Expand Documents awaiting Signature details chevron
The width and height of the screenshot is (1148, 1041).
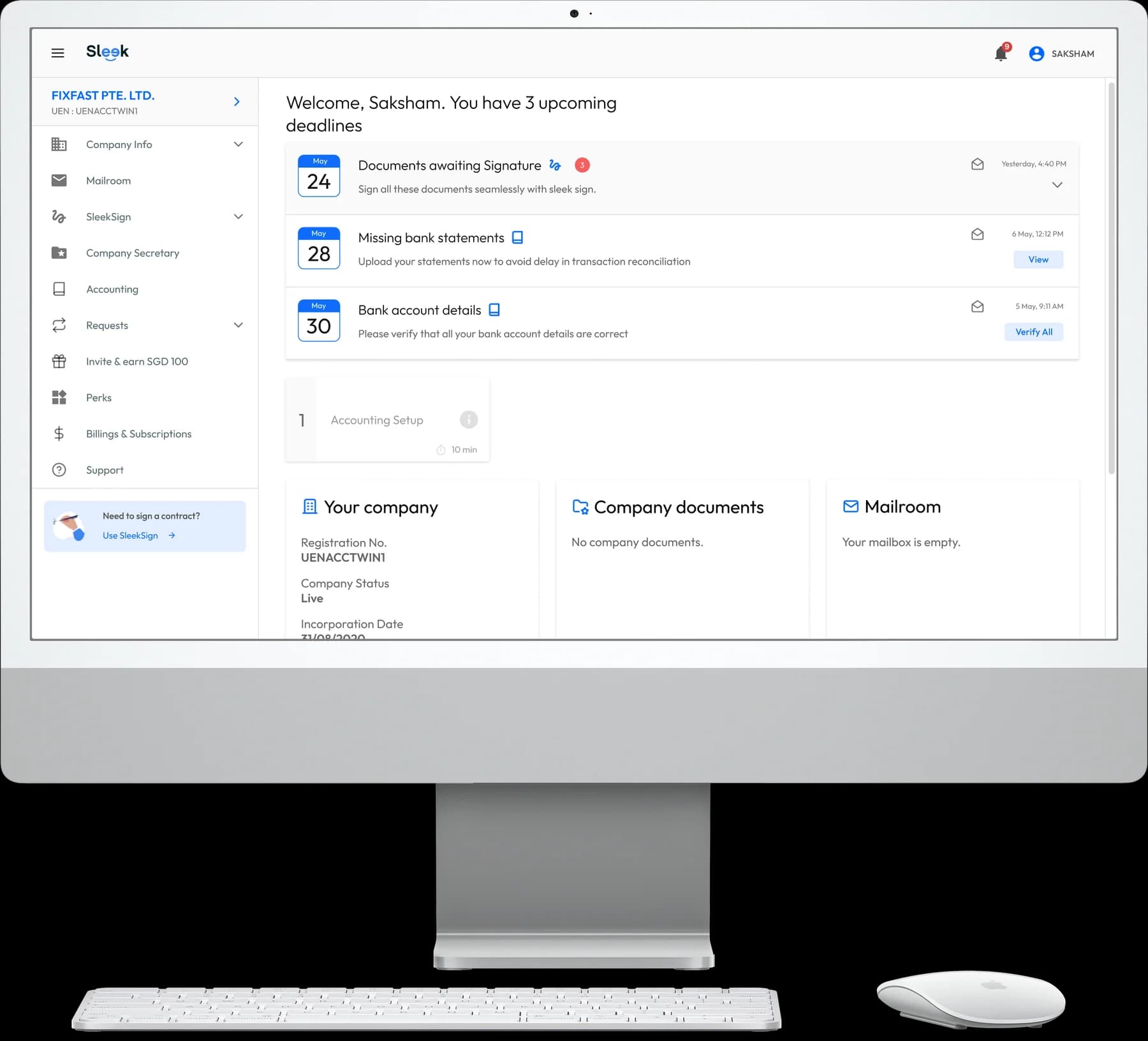pos(1057,185)
